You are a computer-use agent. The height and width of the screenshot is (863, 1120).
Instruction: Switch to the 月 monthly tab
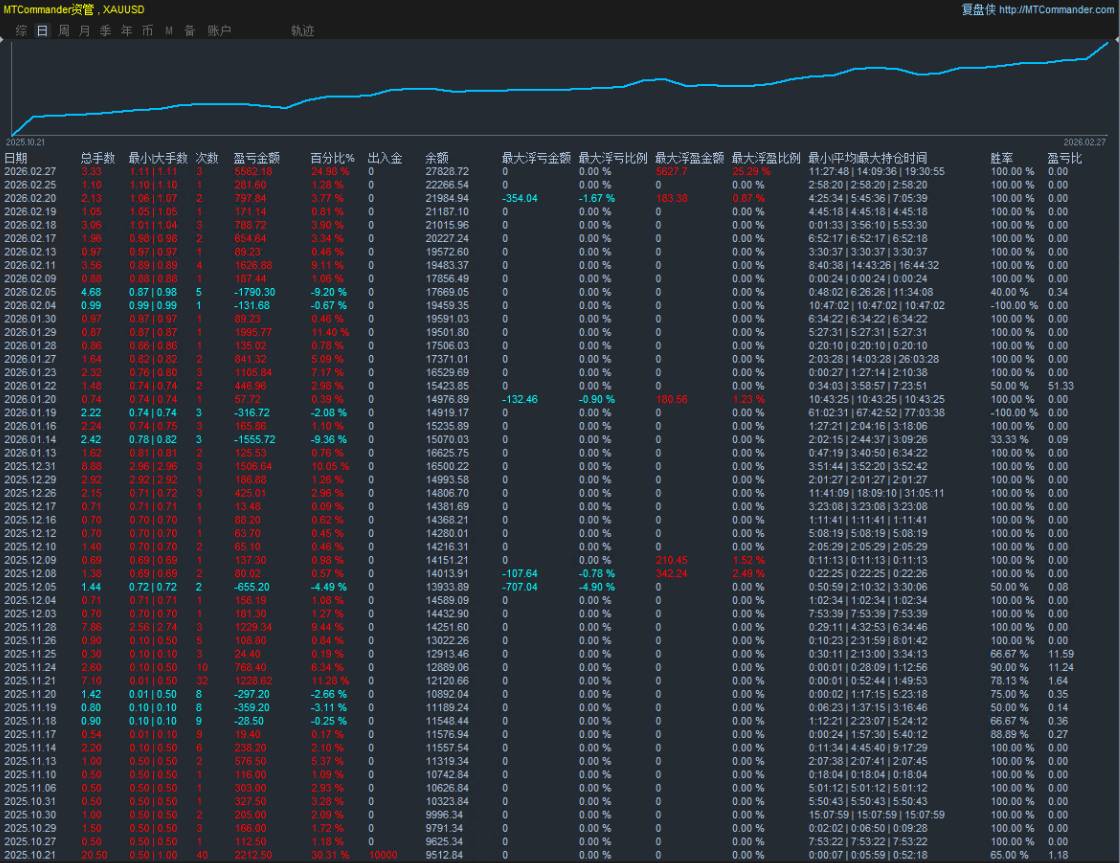[84, 31]
